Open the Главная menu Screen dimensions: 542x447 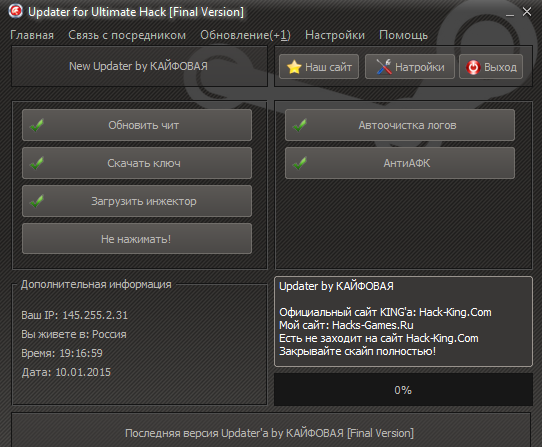[32, 35]
